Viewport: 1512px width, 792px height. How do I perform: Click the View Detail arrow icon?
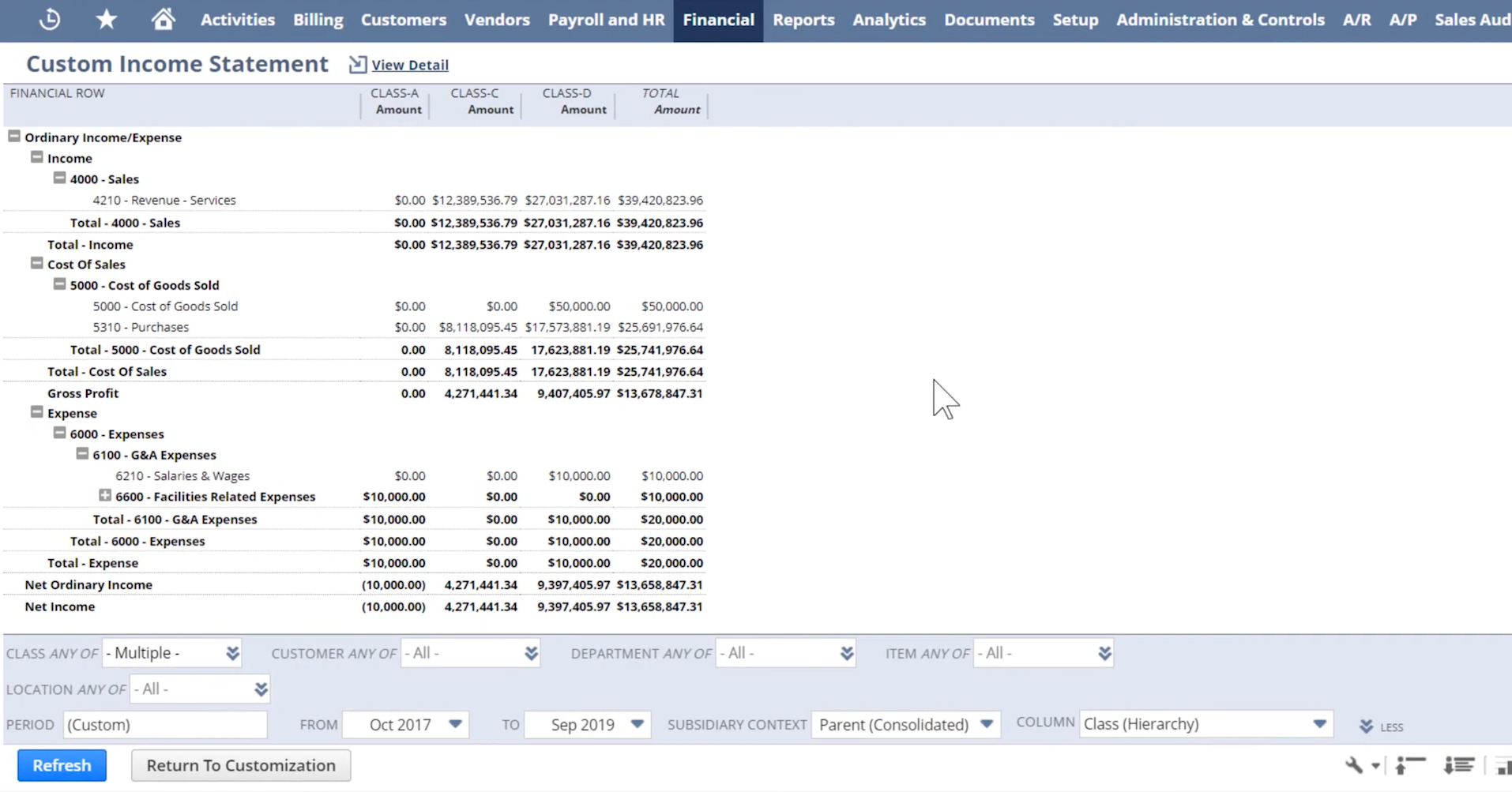coord(358,65)
